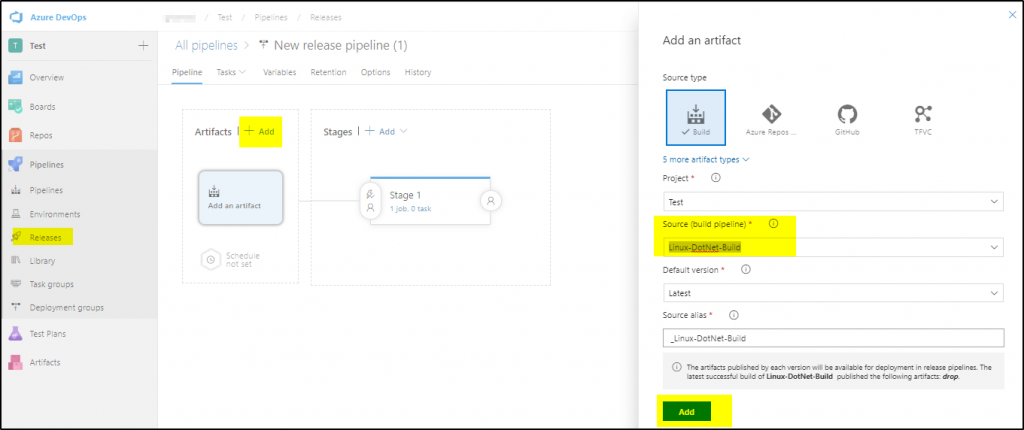Click Add next to Artifacts
This screenshot has width=1024, height=430.
point(260,131)
